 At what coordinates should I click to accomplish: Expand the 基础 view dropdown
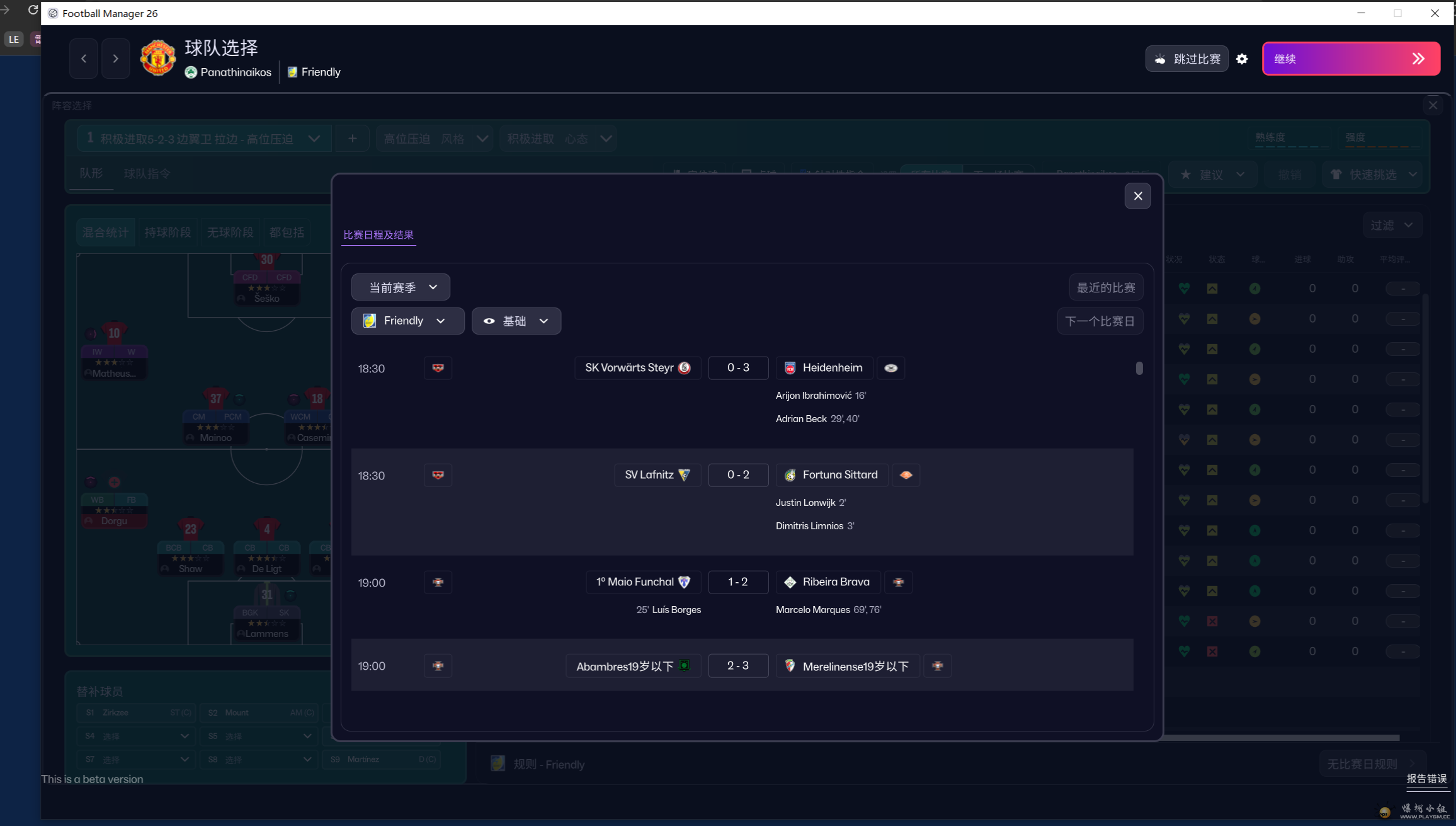click(x=516, y=321)
